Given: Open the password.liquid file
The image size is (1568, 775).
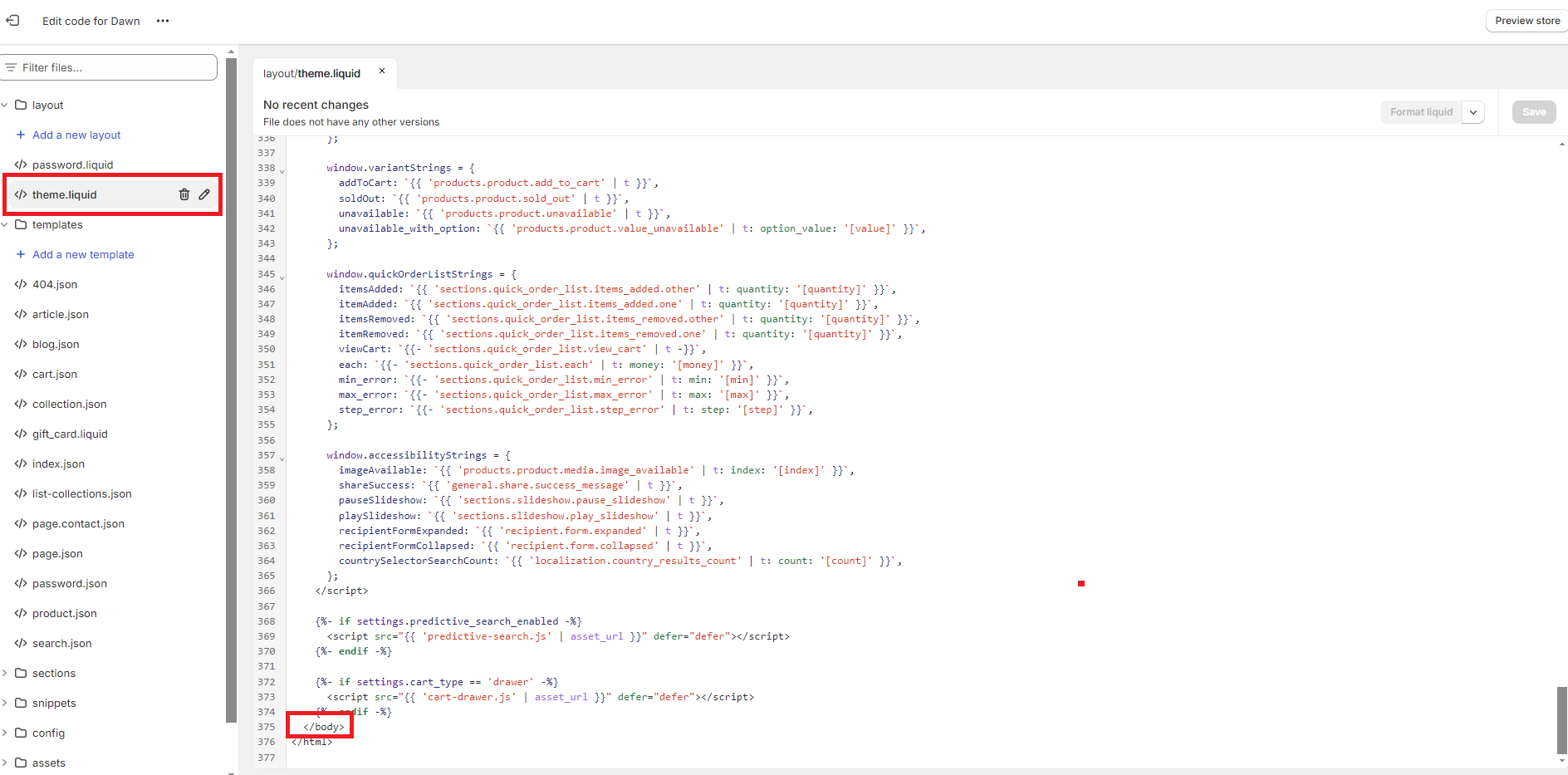Looking at the screenshot, I should 72,164.
